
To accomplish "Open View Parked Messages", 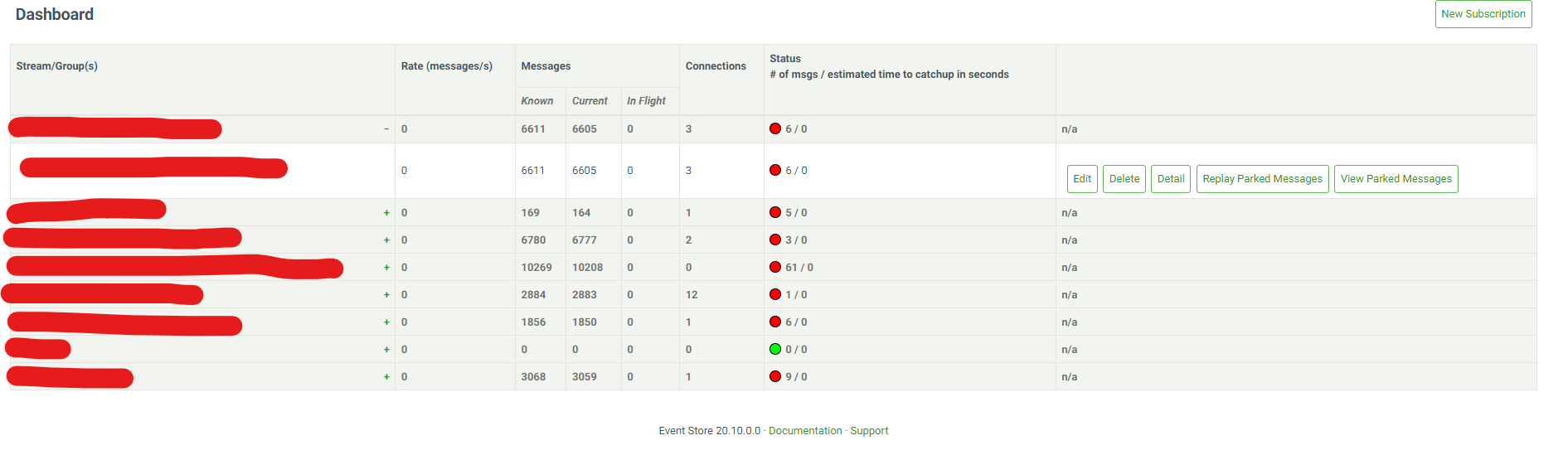I will point(1396,179).
